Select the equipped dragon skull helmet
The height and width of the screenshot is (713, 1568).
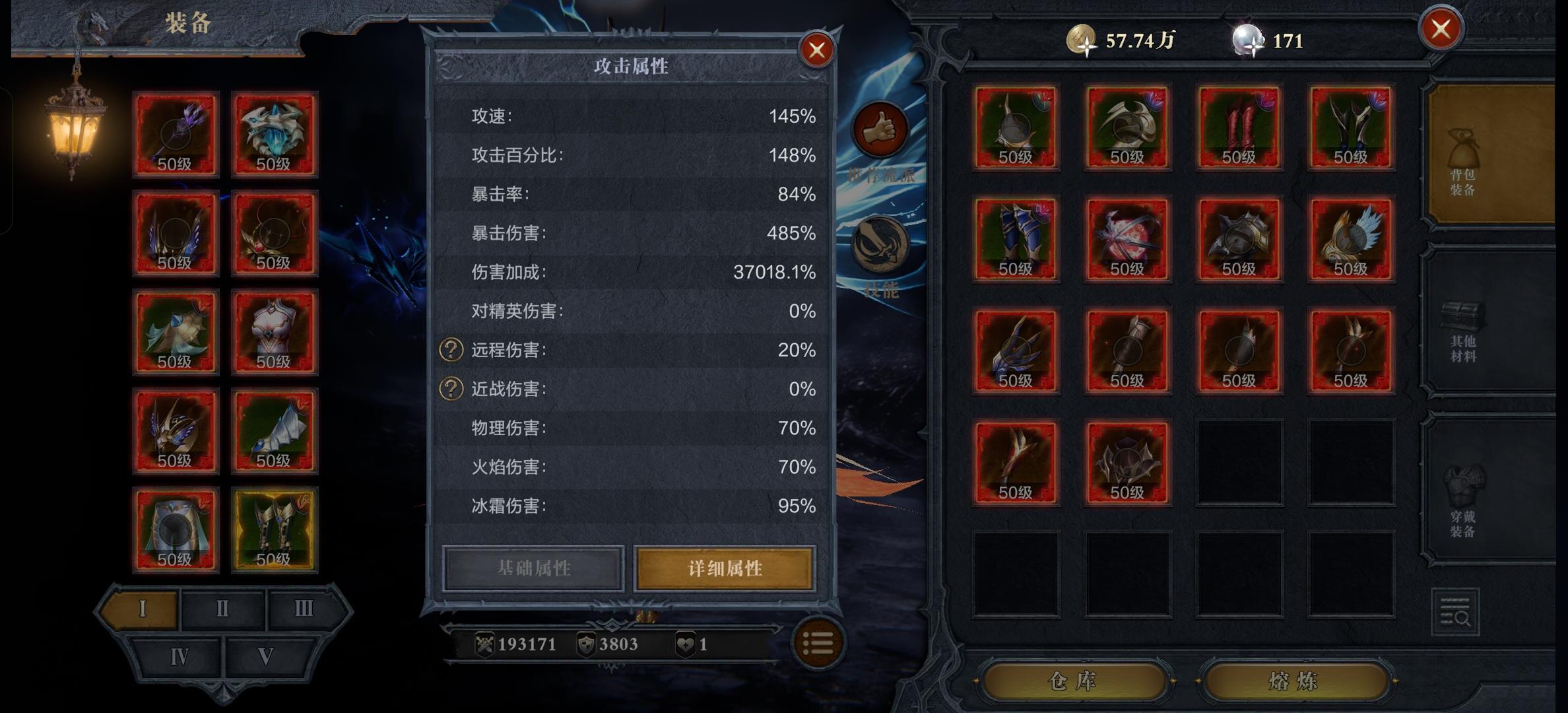[x=274, y=135]
